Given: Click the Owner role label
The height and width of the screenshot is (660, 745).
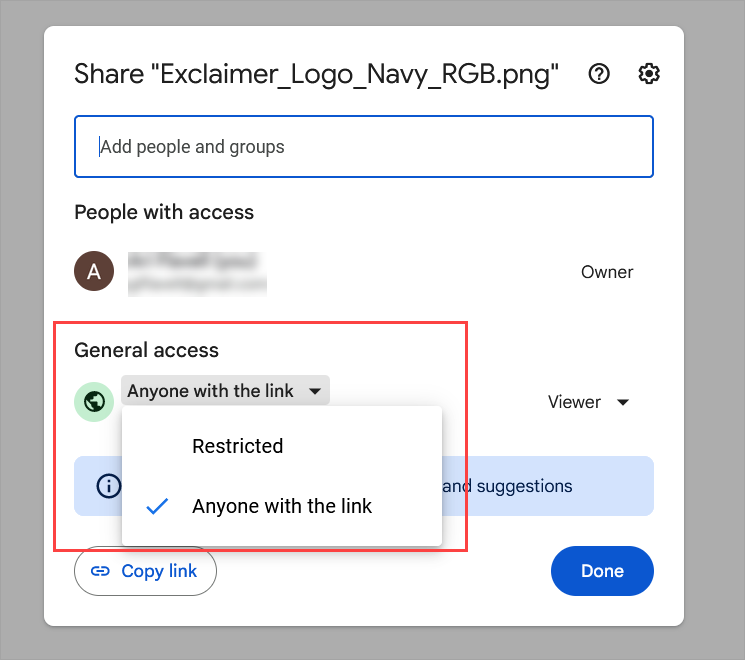Looking at the screenshot, I should tap(607, 272).
